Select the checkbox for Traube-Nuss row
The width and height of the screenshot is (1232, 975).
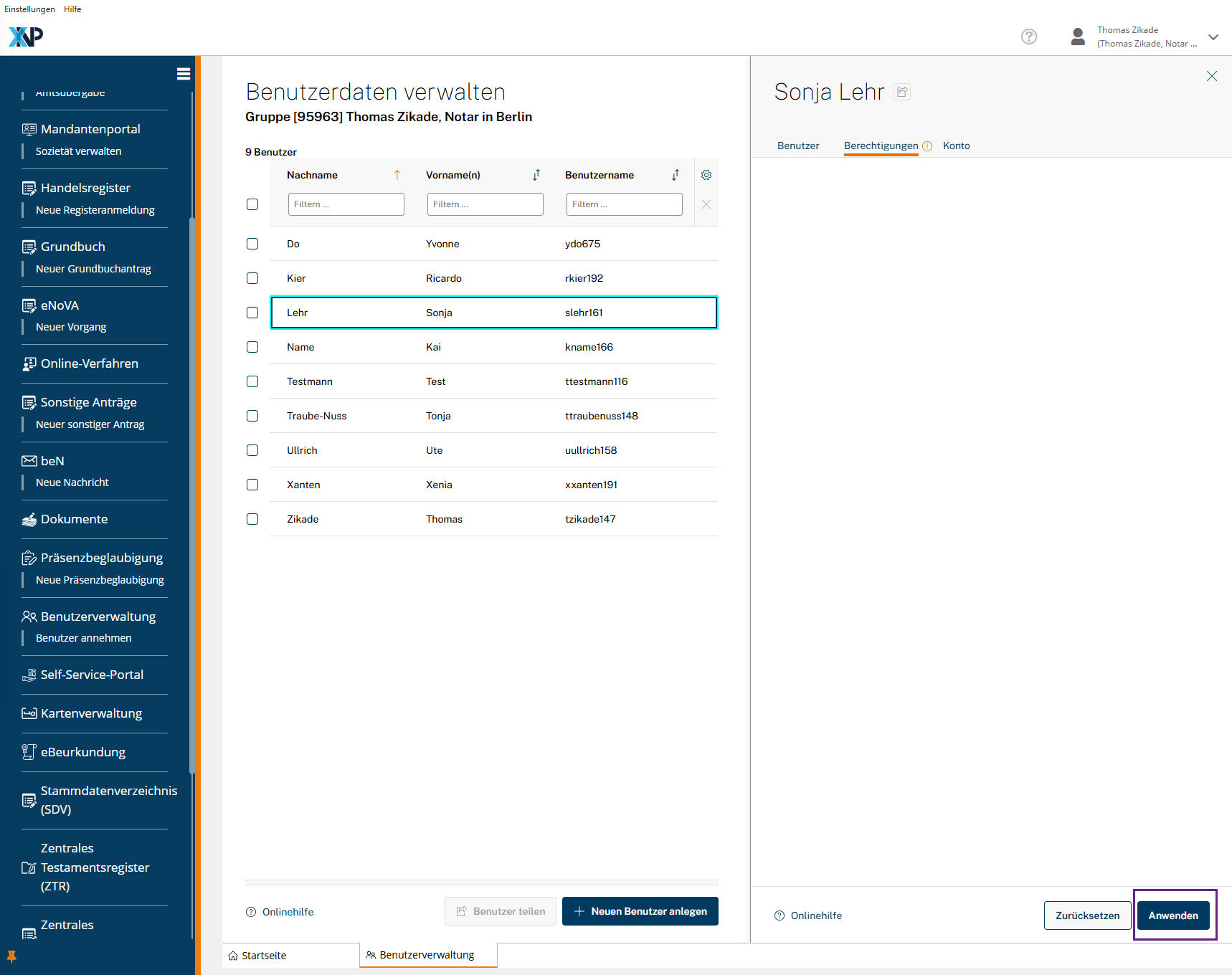pos(252,416)
